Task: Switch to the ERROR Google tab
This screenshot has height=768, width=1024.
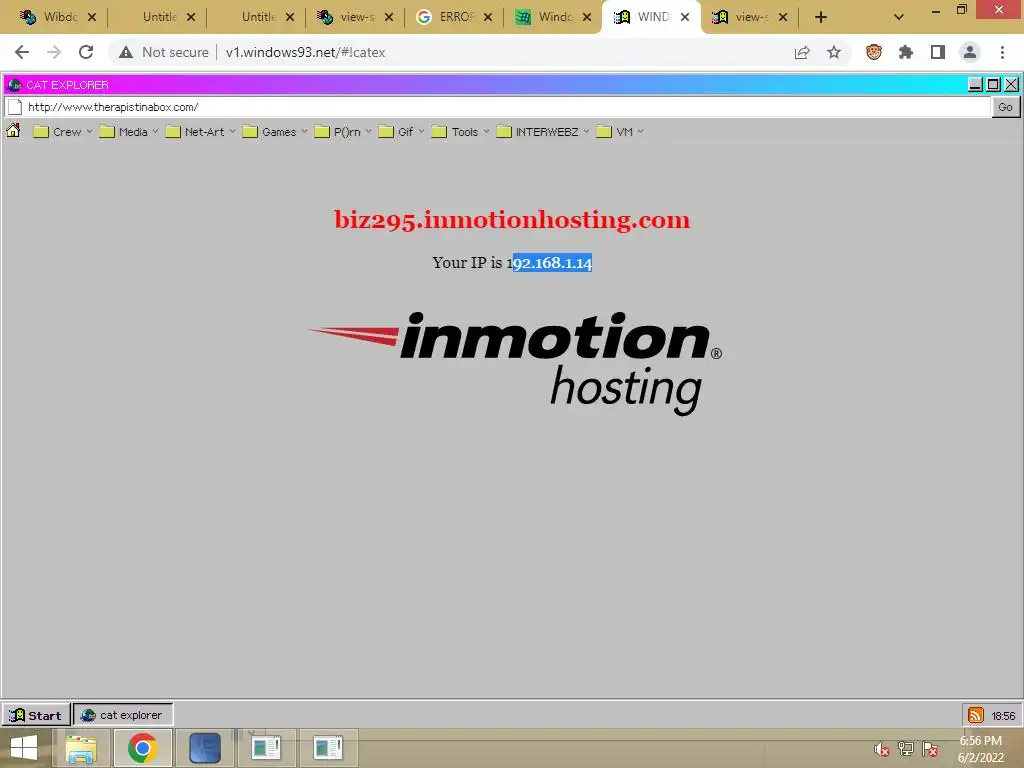Action: [455, 17]
